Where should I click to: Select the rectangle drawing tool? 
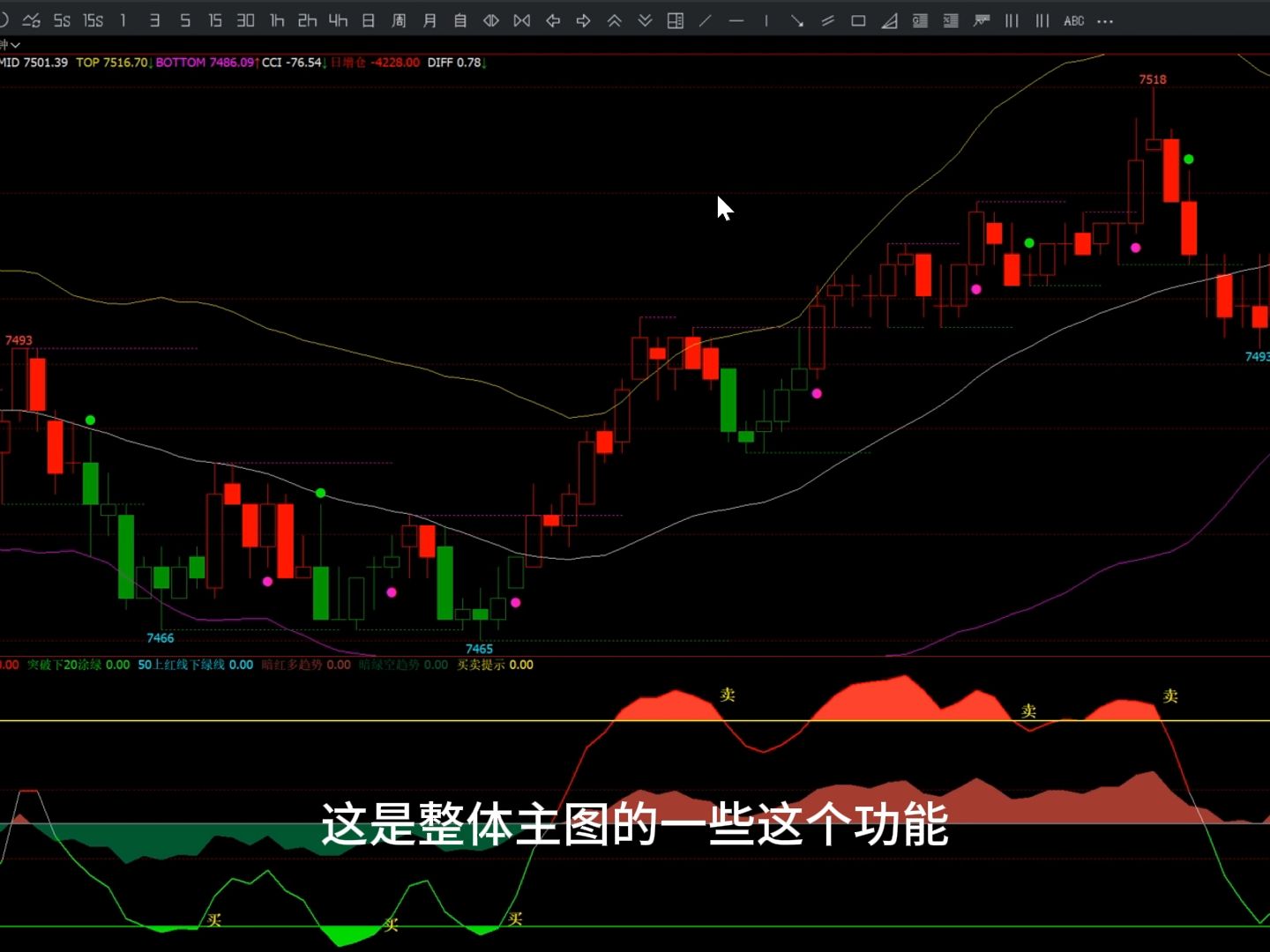pyautogui.click(x=858, y=20)
